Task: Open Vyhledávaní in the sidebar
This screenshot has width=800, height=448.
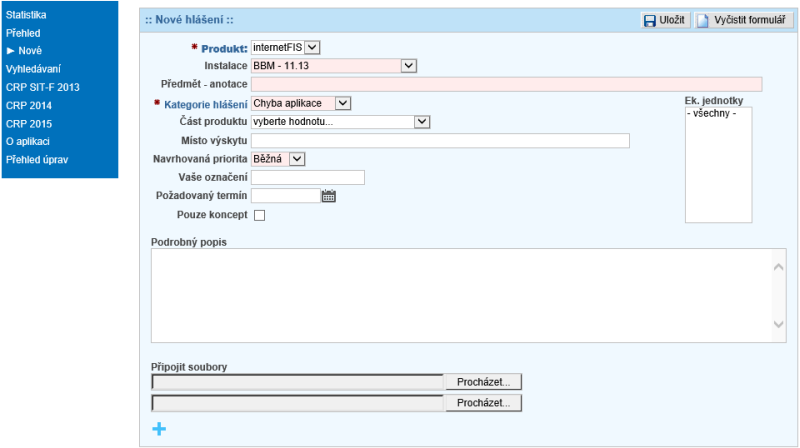Action: (x=33, y=69)
